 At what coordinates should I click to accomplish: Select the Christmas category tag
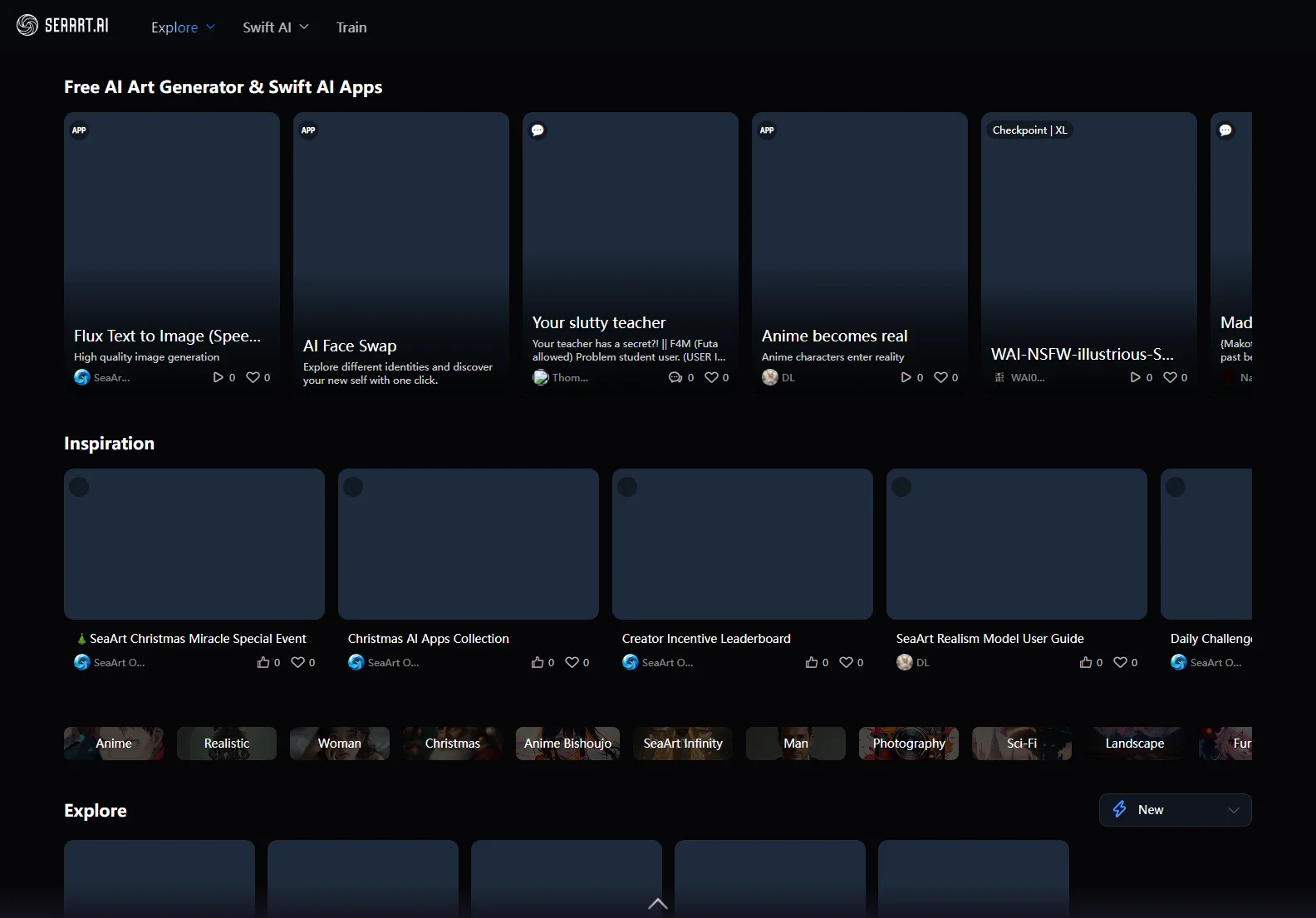pyautogui.click(x=453, y=744)
